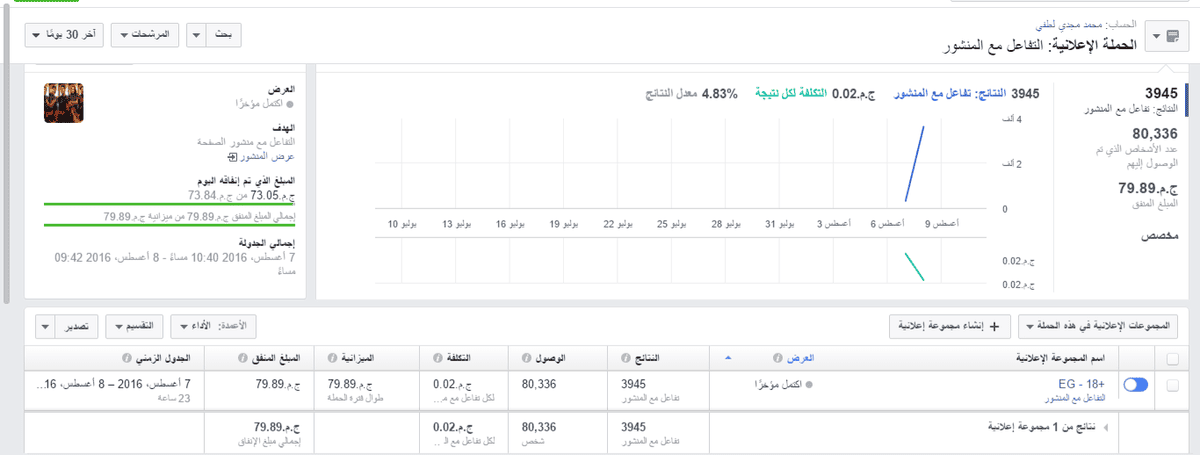Select the مخصص custom chart tab
Screen dimensions: 1200x455
pos(1161,236)
